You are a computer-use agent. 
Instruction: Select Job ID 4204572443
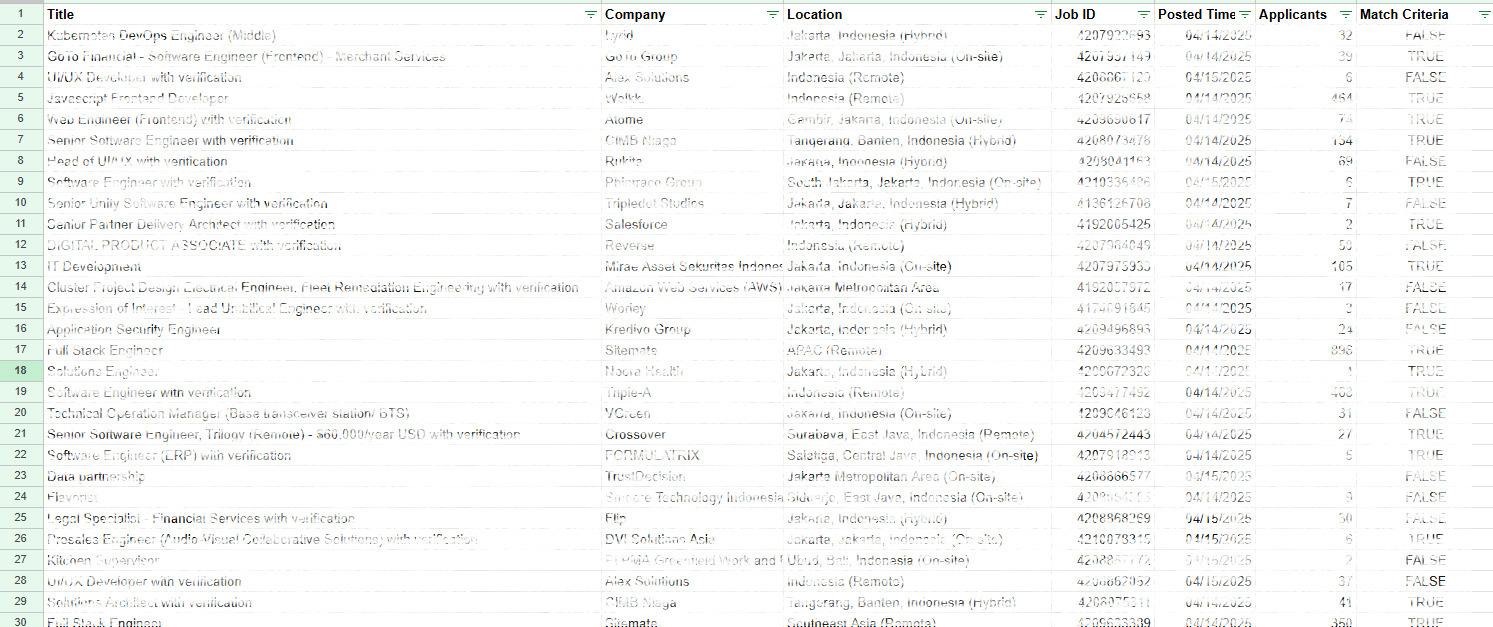pyautogui.click(x=1103, y=434)
